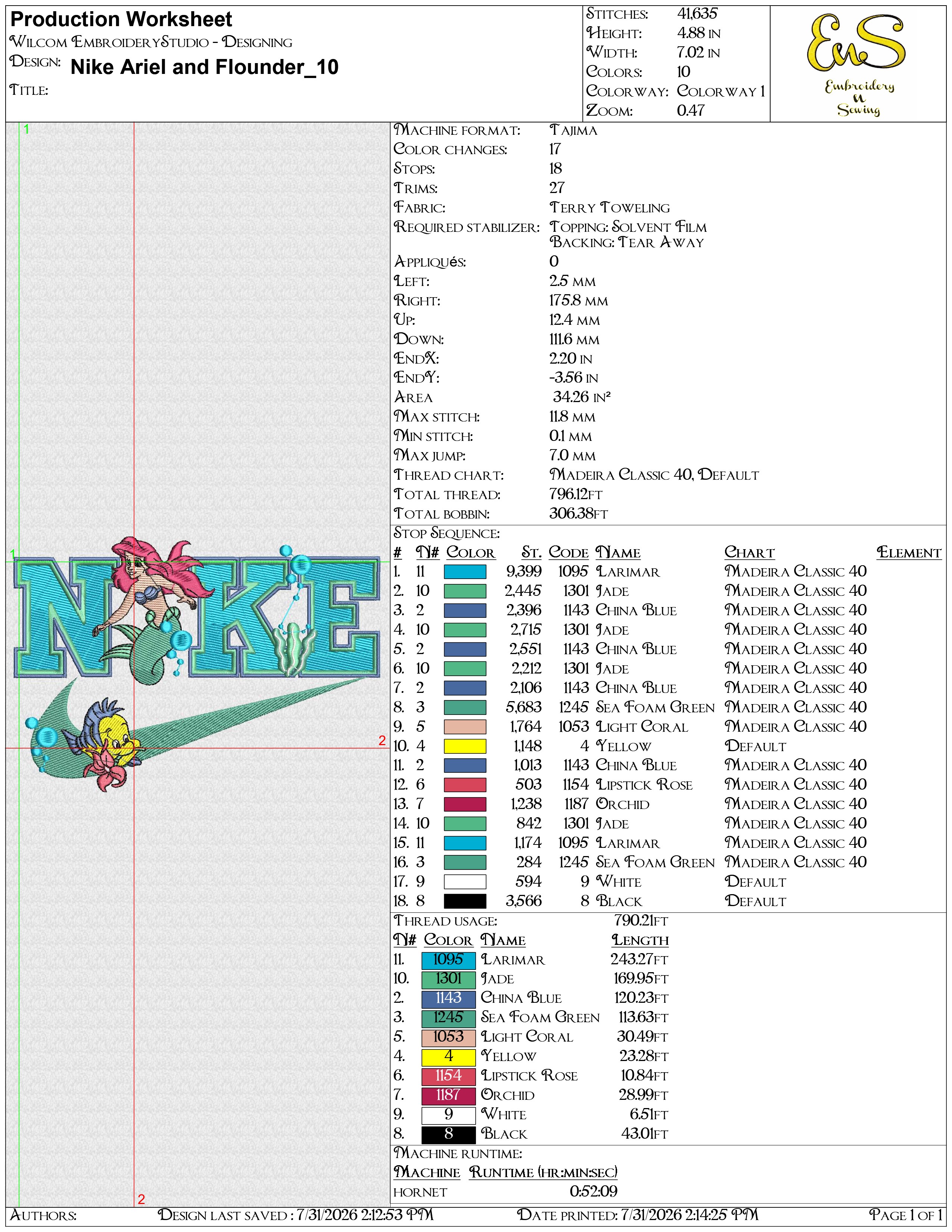Click the White swatch in stop row 17
This screenshot has height=1232, width=952.
(465, 882)
